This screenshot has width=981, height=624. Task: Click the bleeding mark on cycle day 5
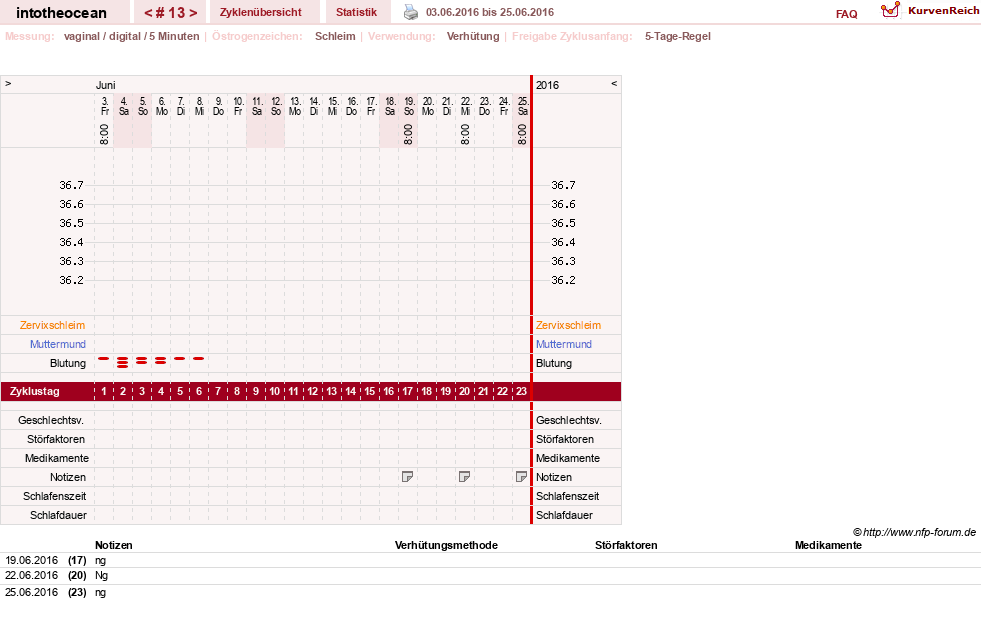pyautogui.click(x=180, y=359)
